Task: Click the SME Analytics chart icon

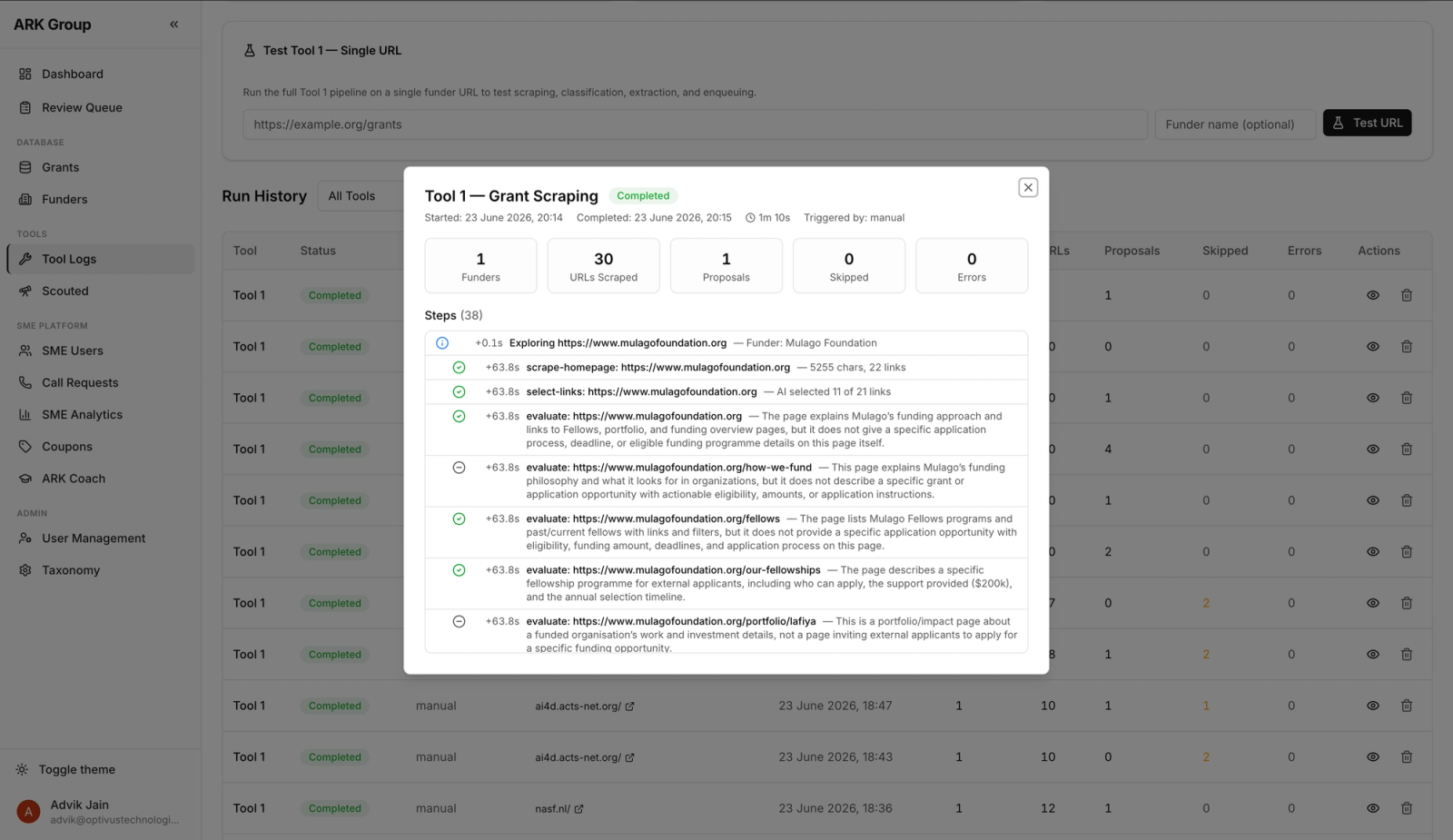Action: pyautogui.click(x=25, y=414)
